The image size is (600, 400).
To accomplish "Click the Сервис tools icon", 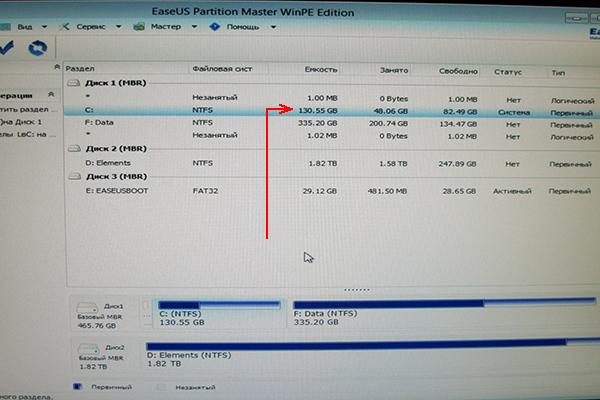I will pyautogui.click(x=64, y=26).
